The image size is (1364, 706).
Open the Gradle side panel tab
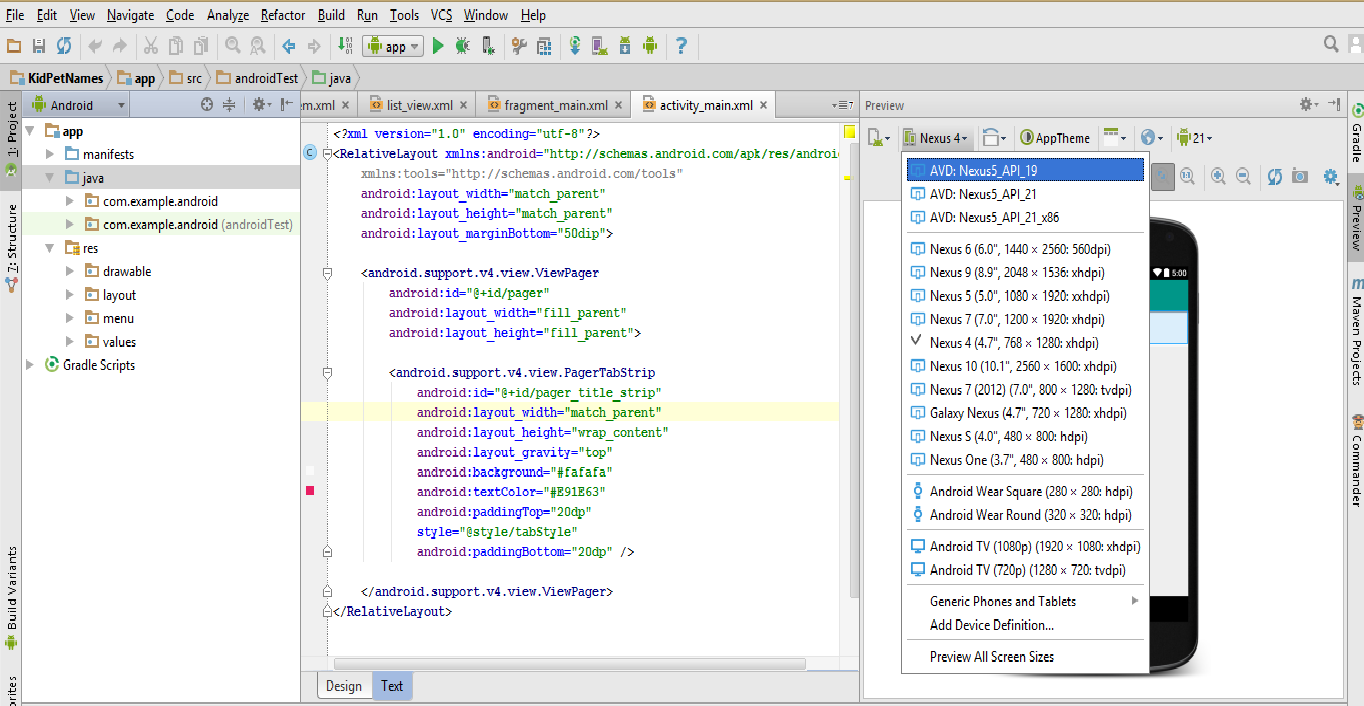[1357, 132]
